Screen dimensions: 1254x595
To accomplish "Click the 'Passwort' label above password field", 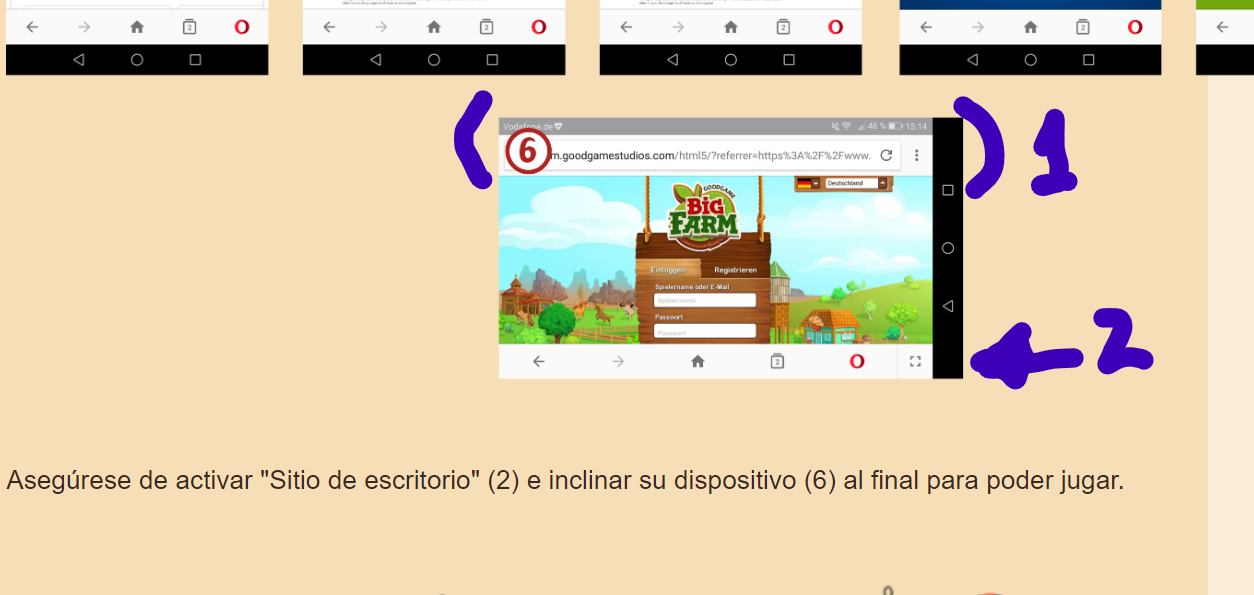I will click(669, 317).
